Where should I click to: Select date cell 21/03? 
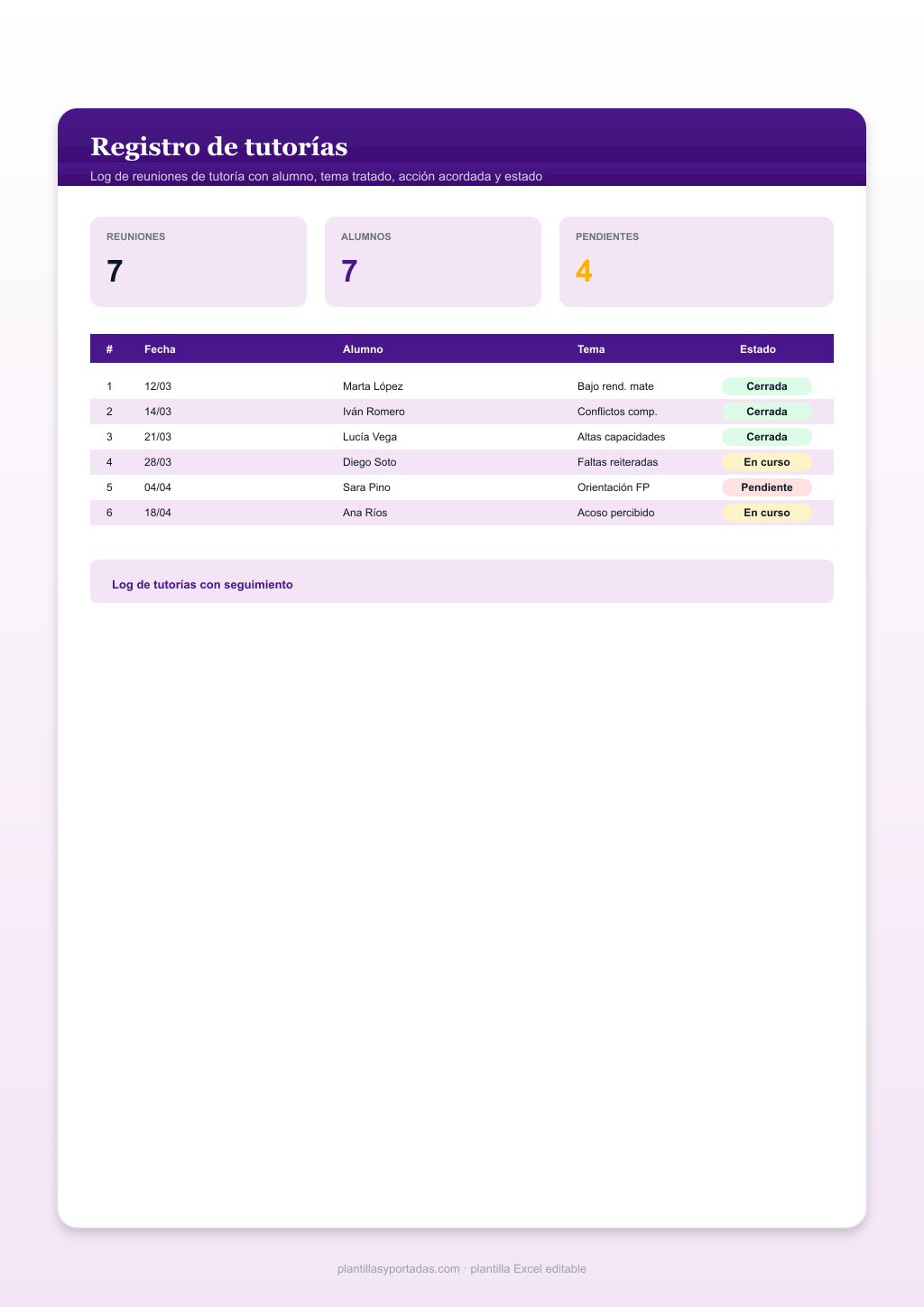click(158, 437)
